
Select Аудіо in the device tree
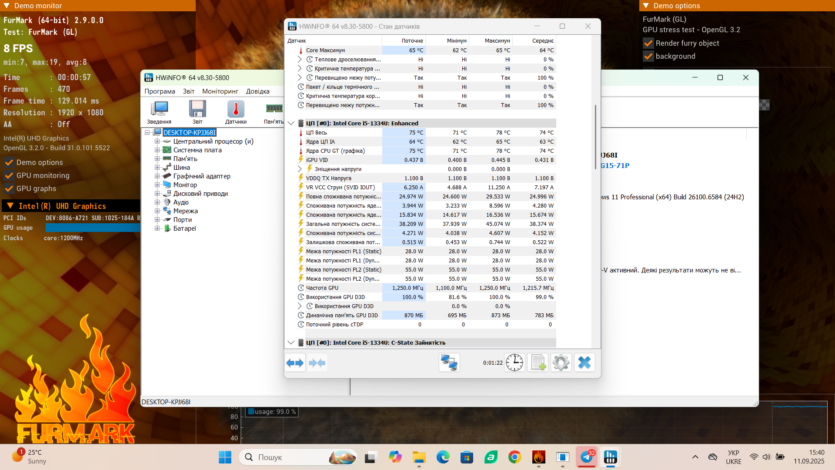[181, 202]
